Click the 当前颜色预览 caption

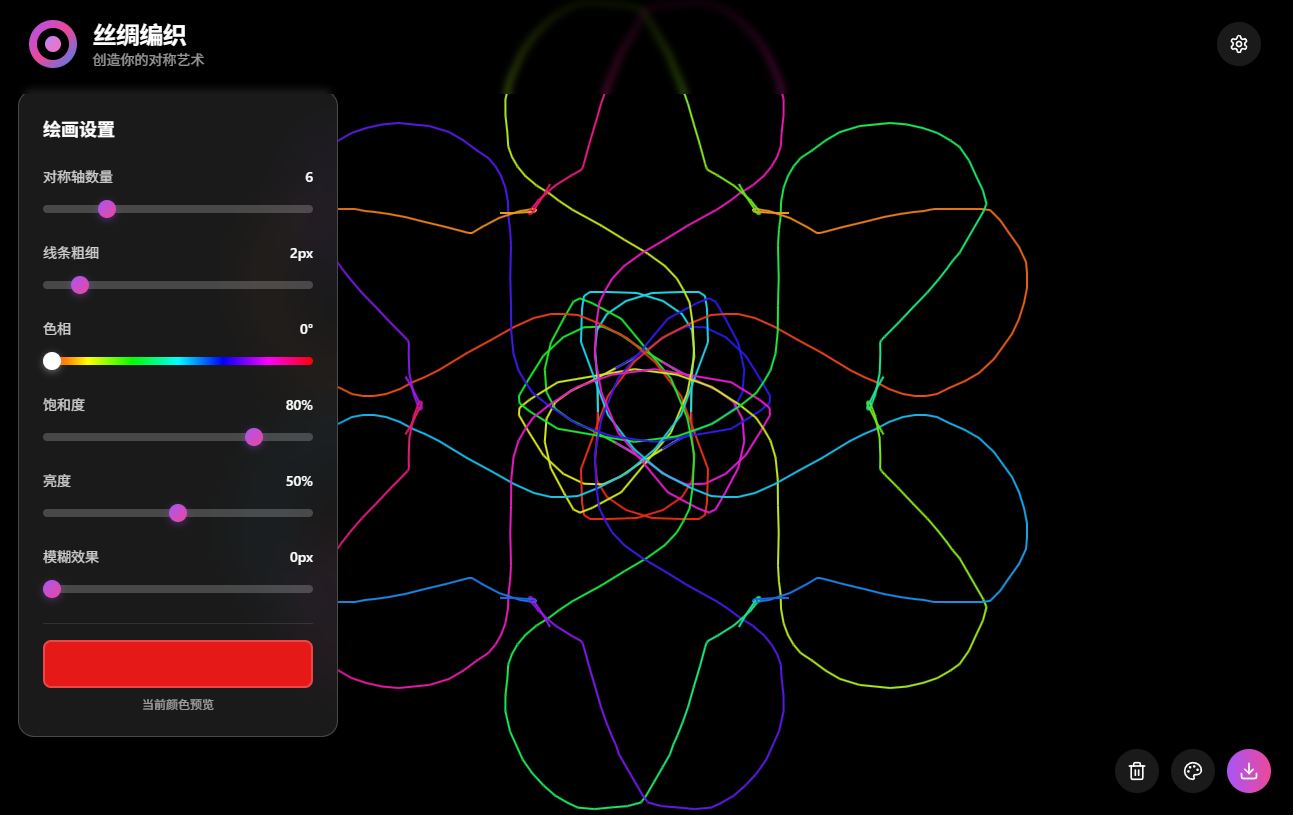(178, 705)
